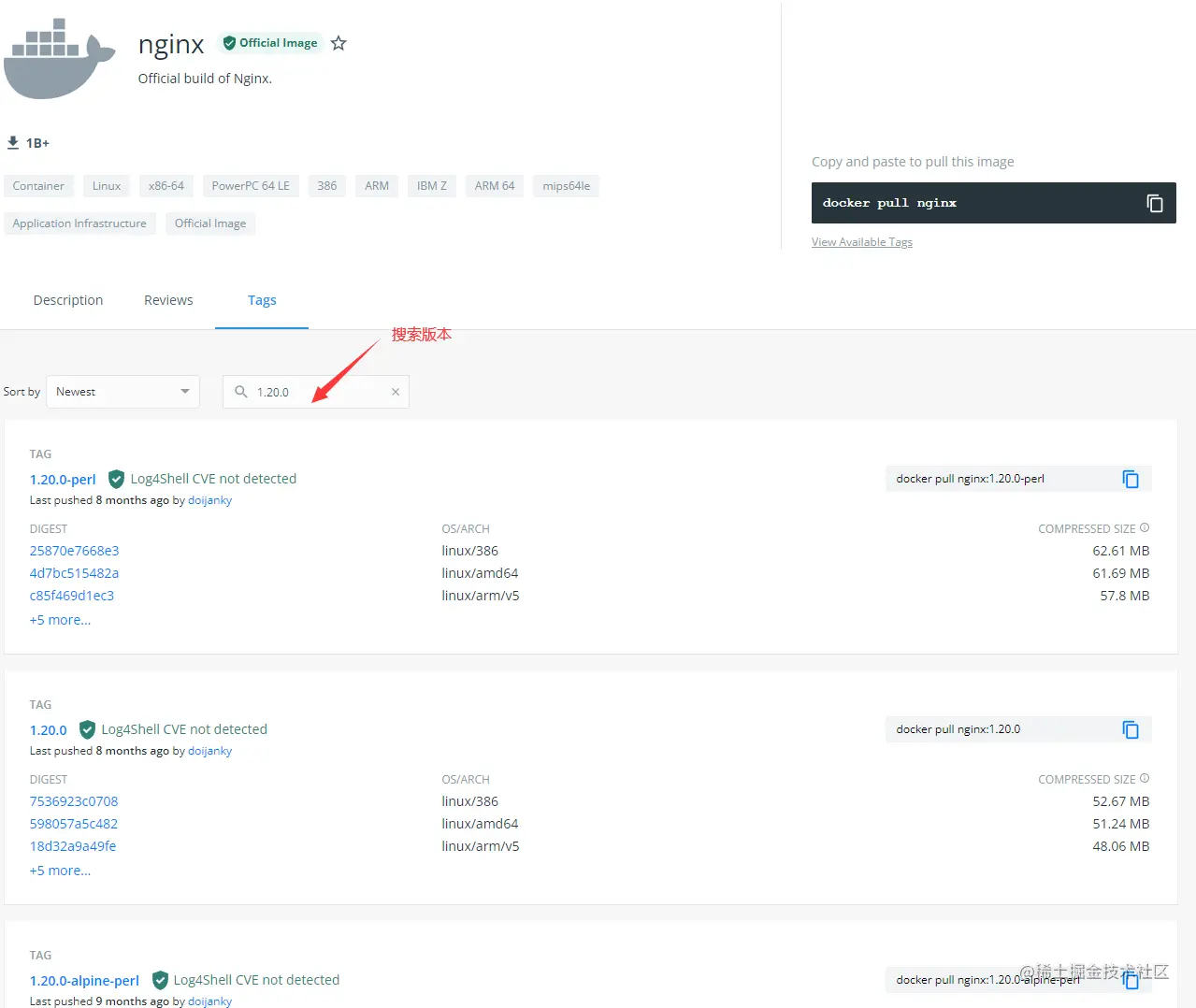Click the PowerPC 64 LE chip

click(251, 186)
